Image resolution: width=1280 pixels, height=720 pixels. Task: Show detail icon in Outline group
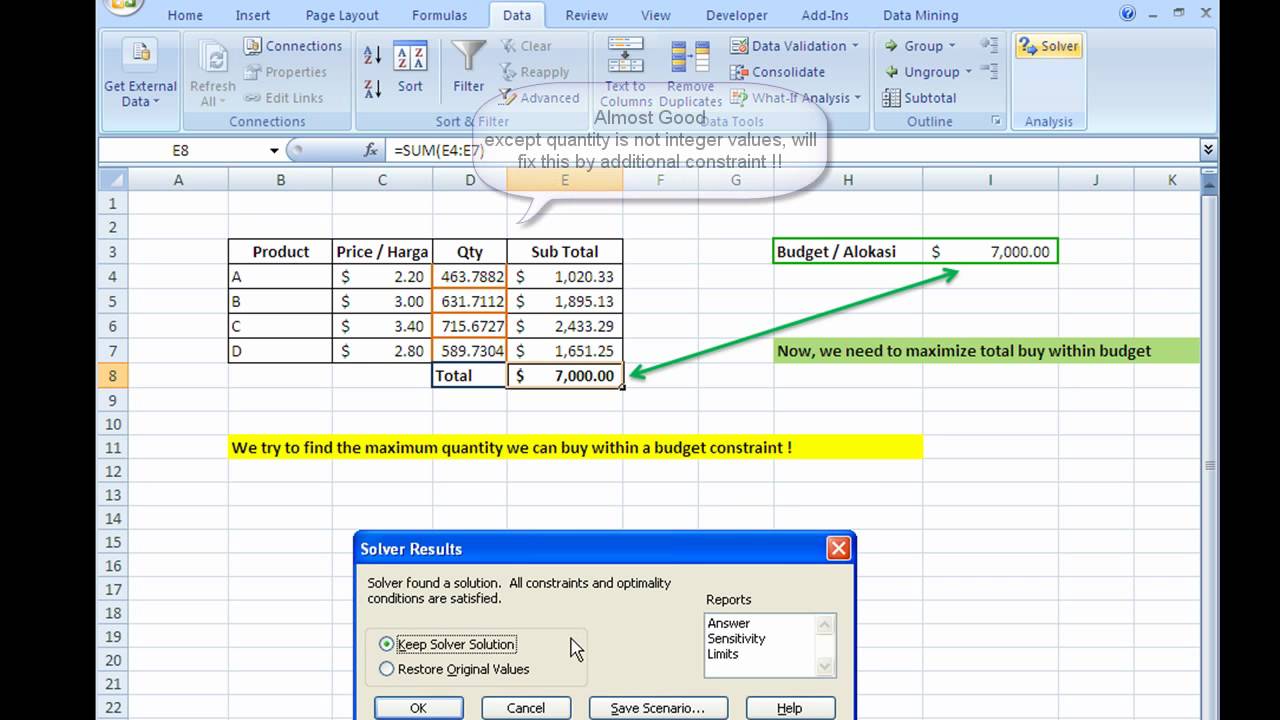[989, 45]
